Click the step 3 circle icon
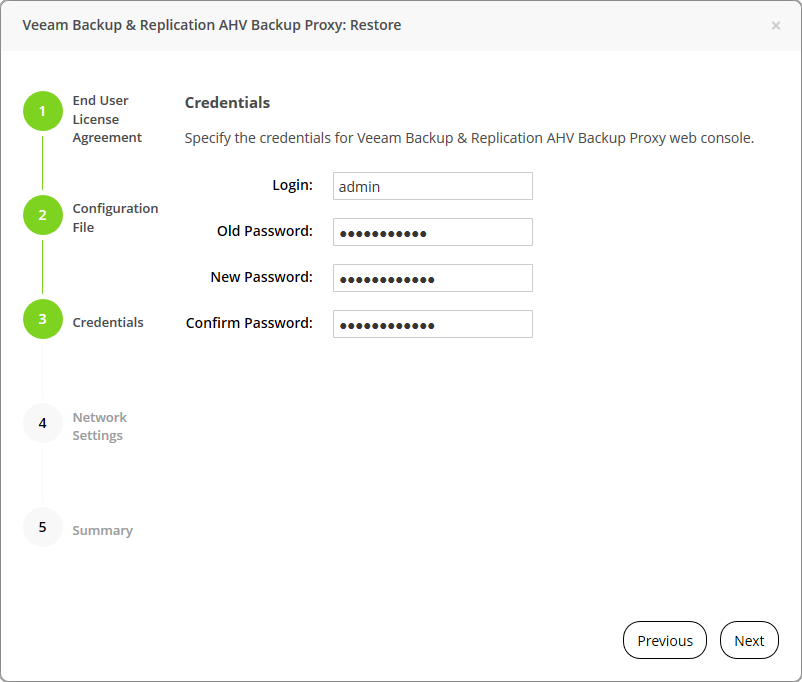The image size is (802, 682). click(x=42, y=319)
